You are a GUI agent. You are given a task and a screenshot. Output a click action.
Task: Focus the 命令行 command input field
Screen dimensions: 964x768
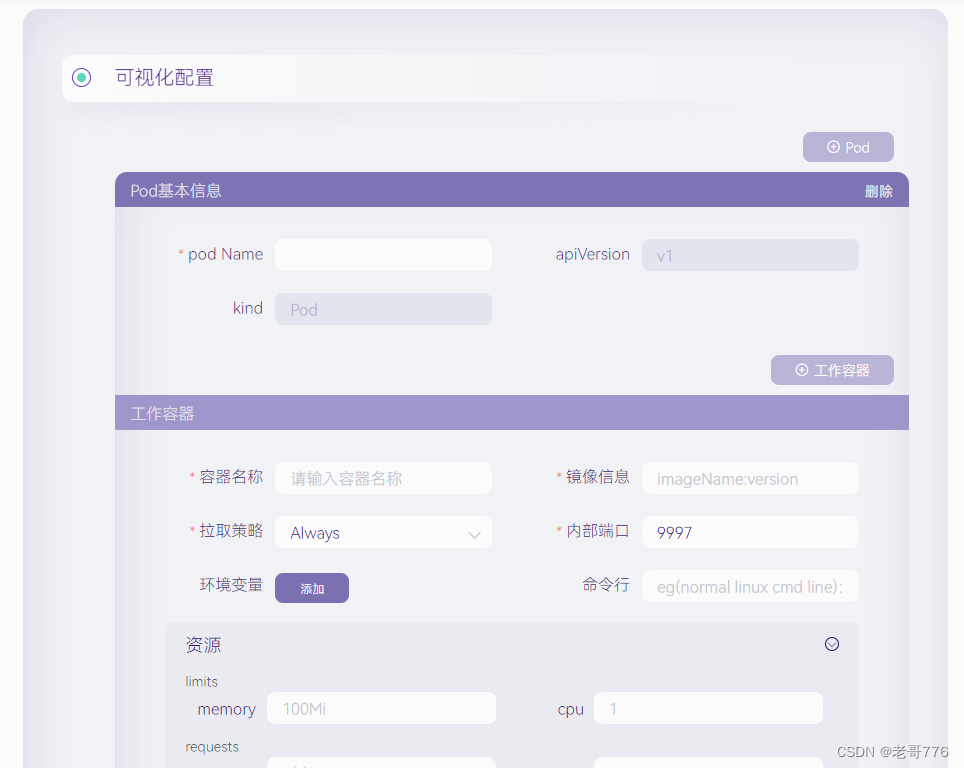[x=750, y=586]
